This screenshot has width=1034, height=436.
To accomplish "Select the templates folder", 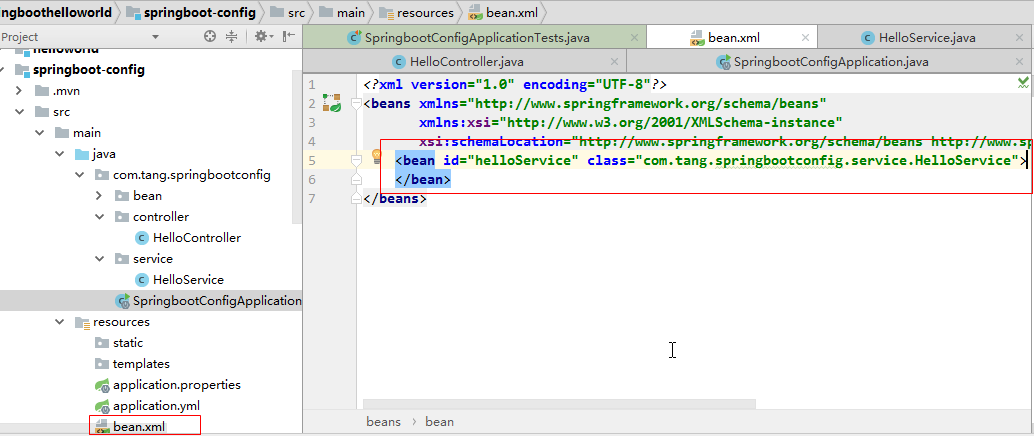I will click(x=133, y=364).
